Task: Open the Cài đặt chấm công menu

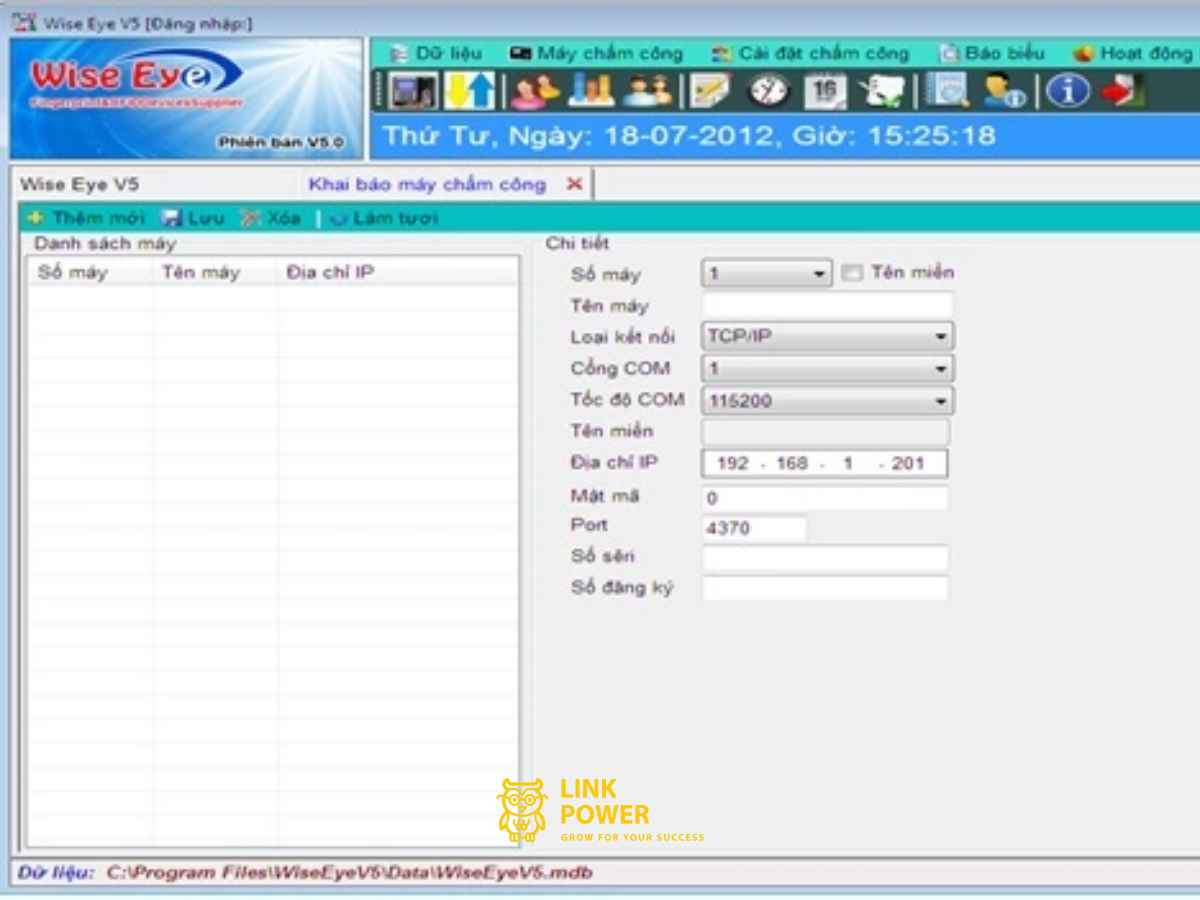Action: point(811,53)
